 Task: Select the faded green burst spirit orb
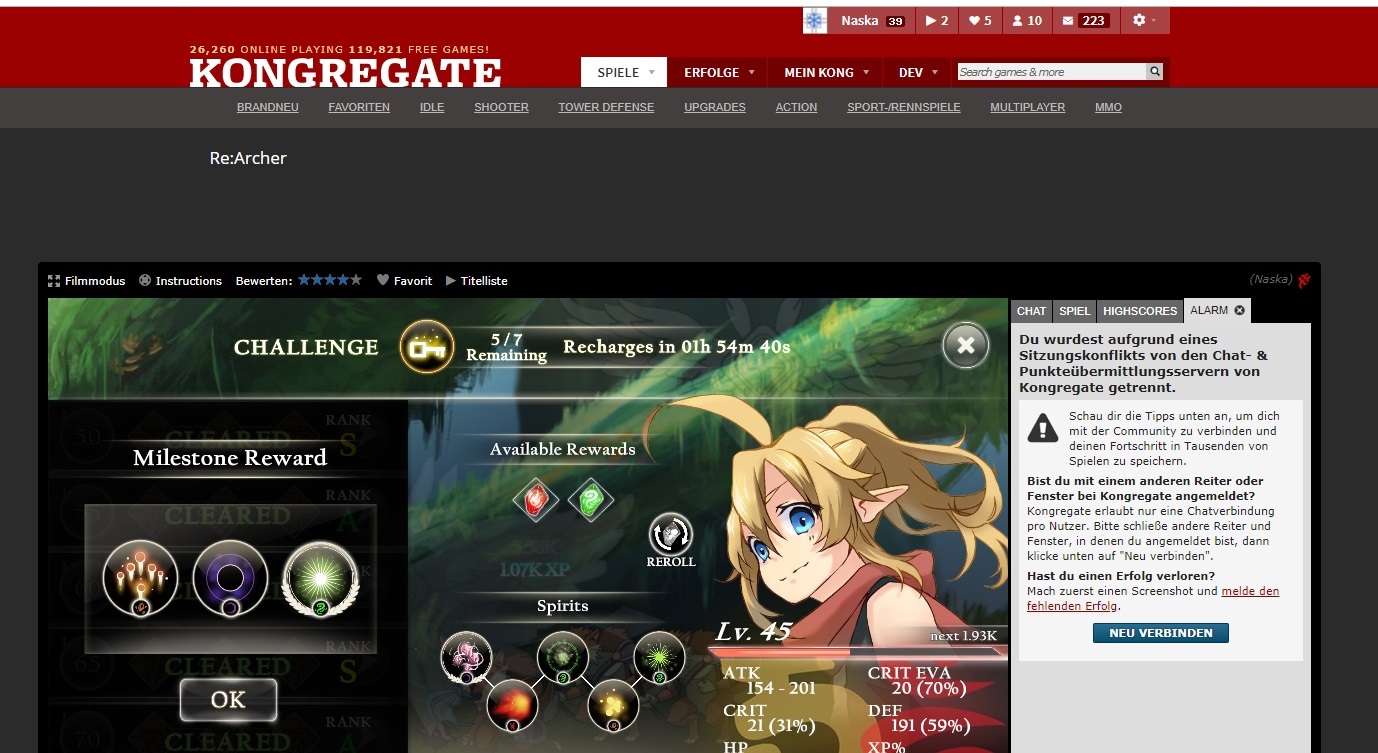tap(563, 657)
